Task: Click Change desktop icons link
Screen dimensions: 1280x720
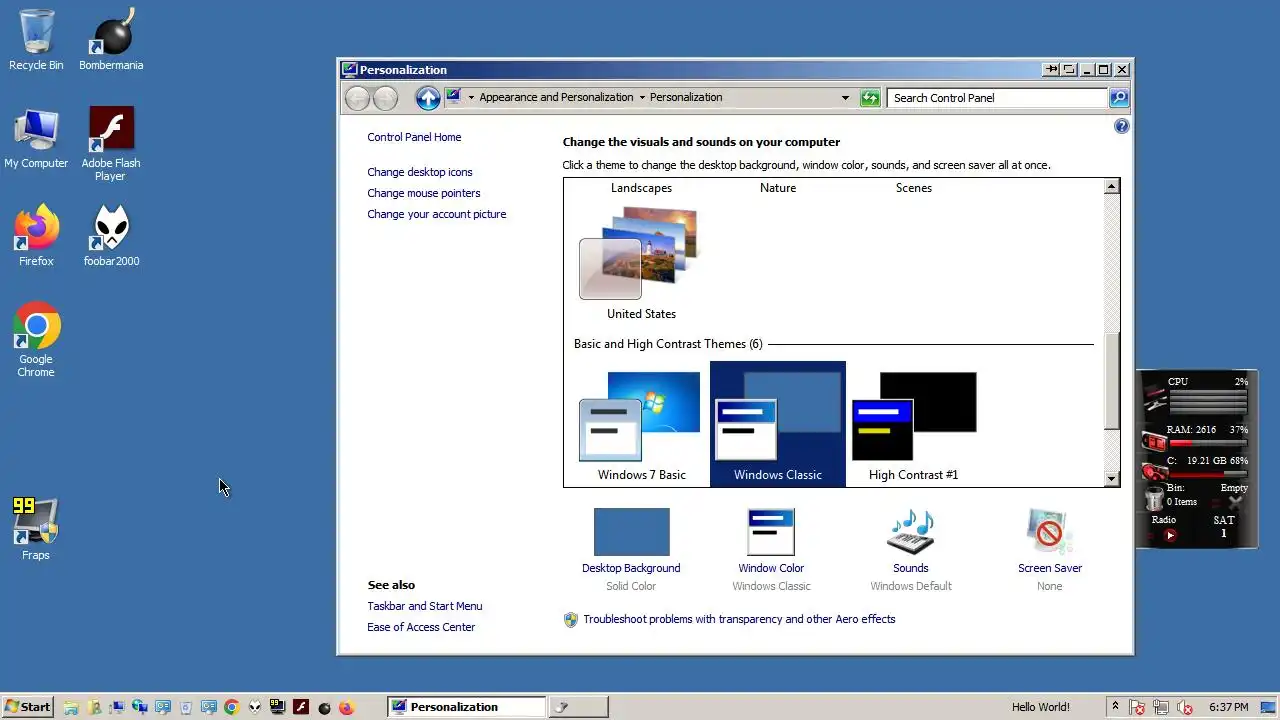Action: click(x=420, y=172)
